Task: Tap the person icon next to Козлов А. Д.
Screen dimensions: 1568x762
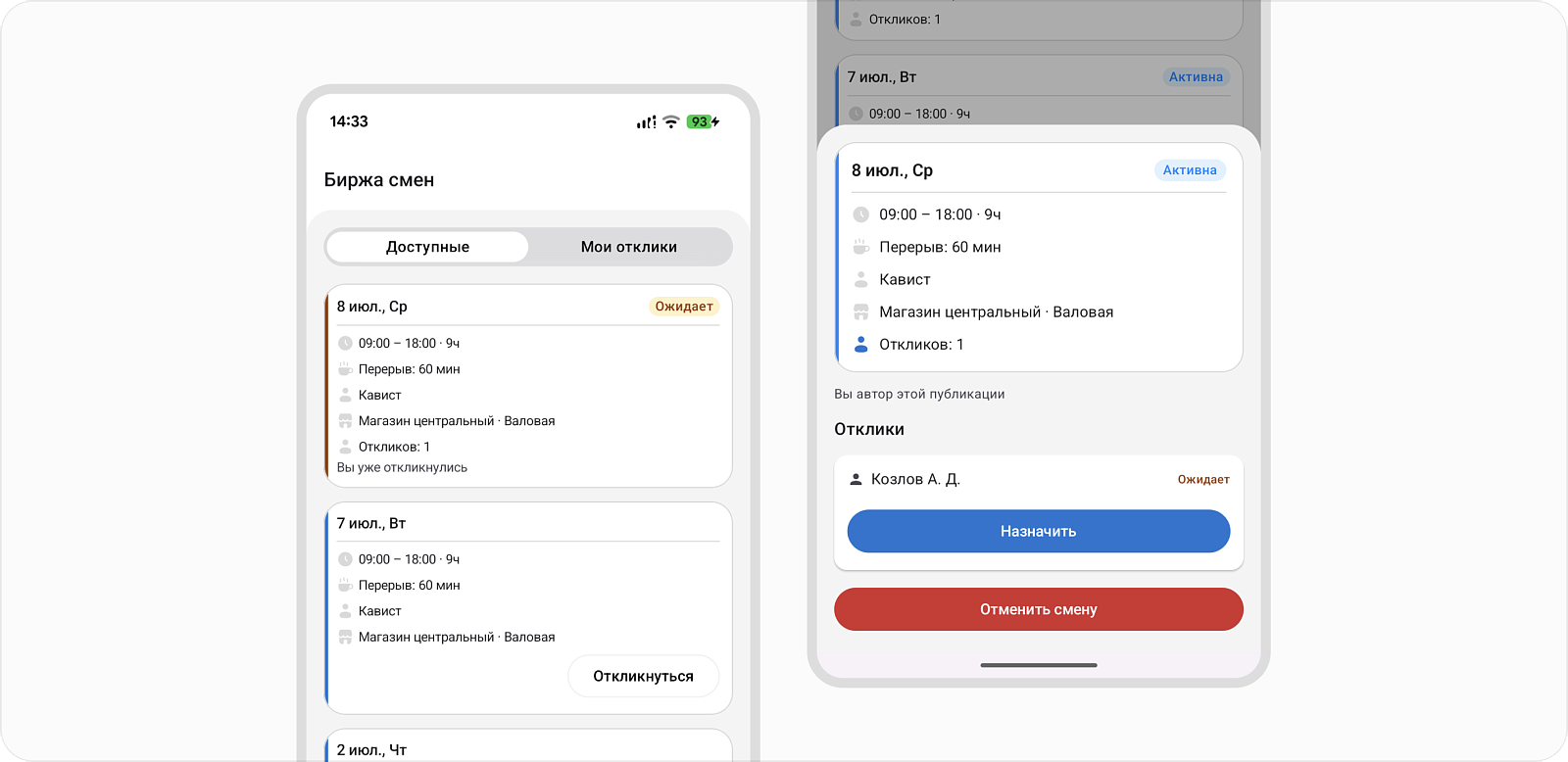Action: (856, 479)
